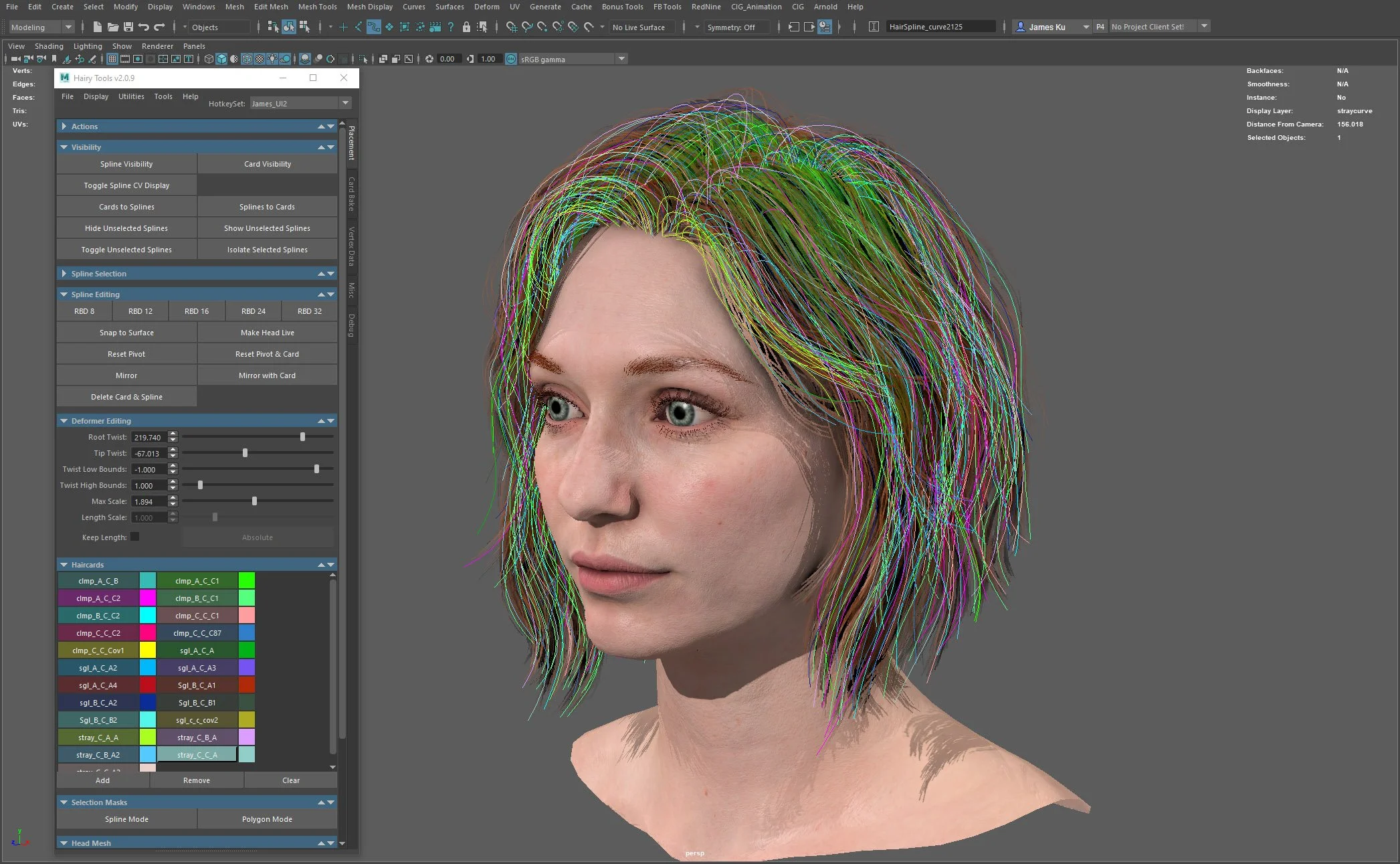The image size is (1400, 864).
Task: Toggle the grid display in panel toolbar
Action: (112, 59)
